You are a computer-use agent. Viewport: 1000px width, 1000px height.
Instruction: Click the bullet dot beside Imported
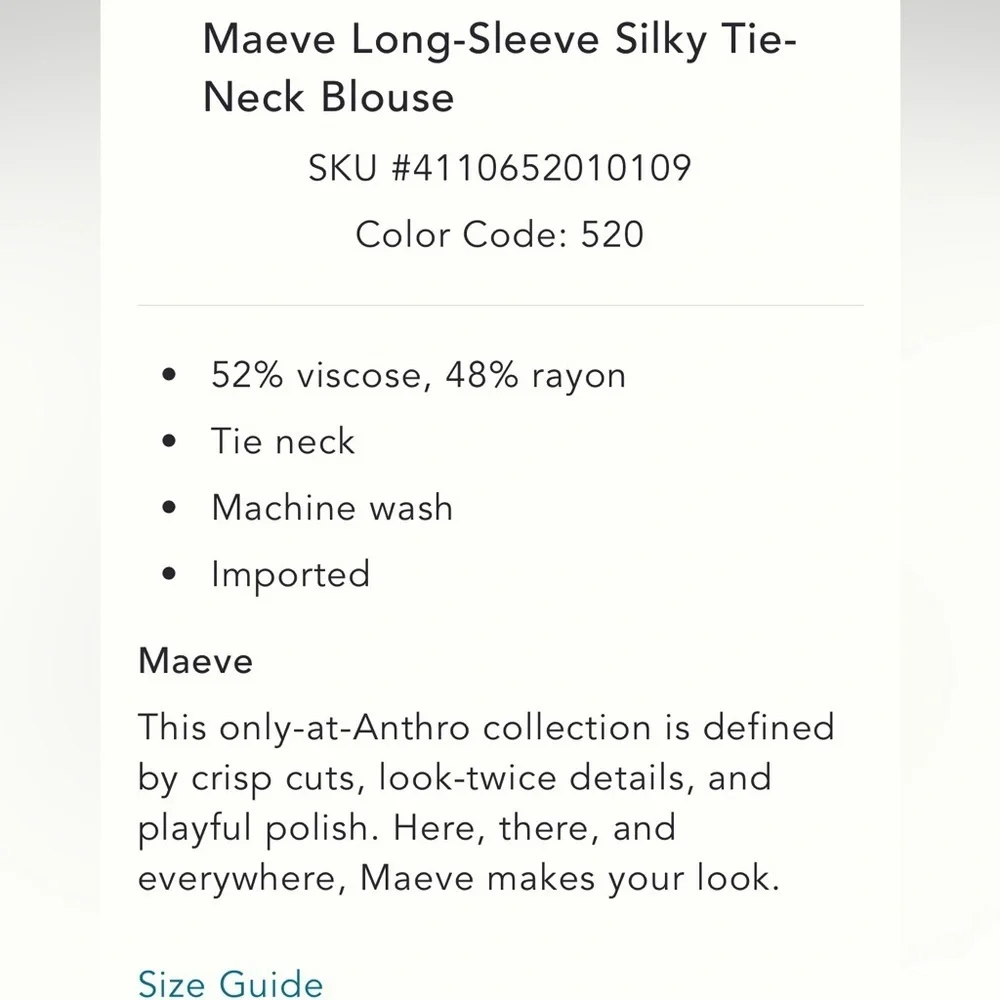[x=169, y=573]
